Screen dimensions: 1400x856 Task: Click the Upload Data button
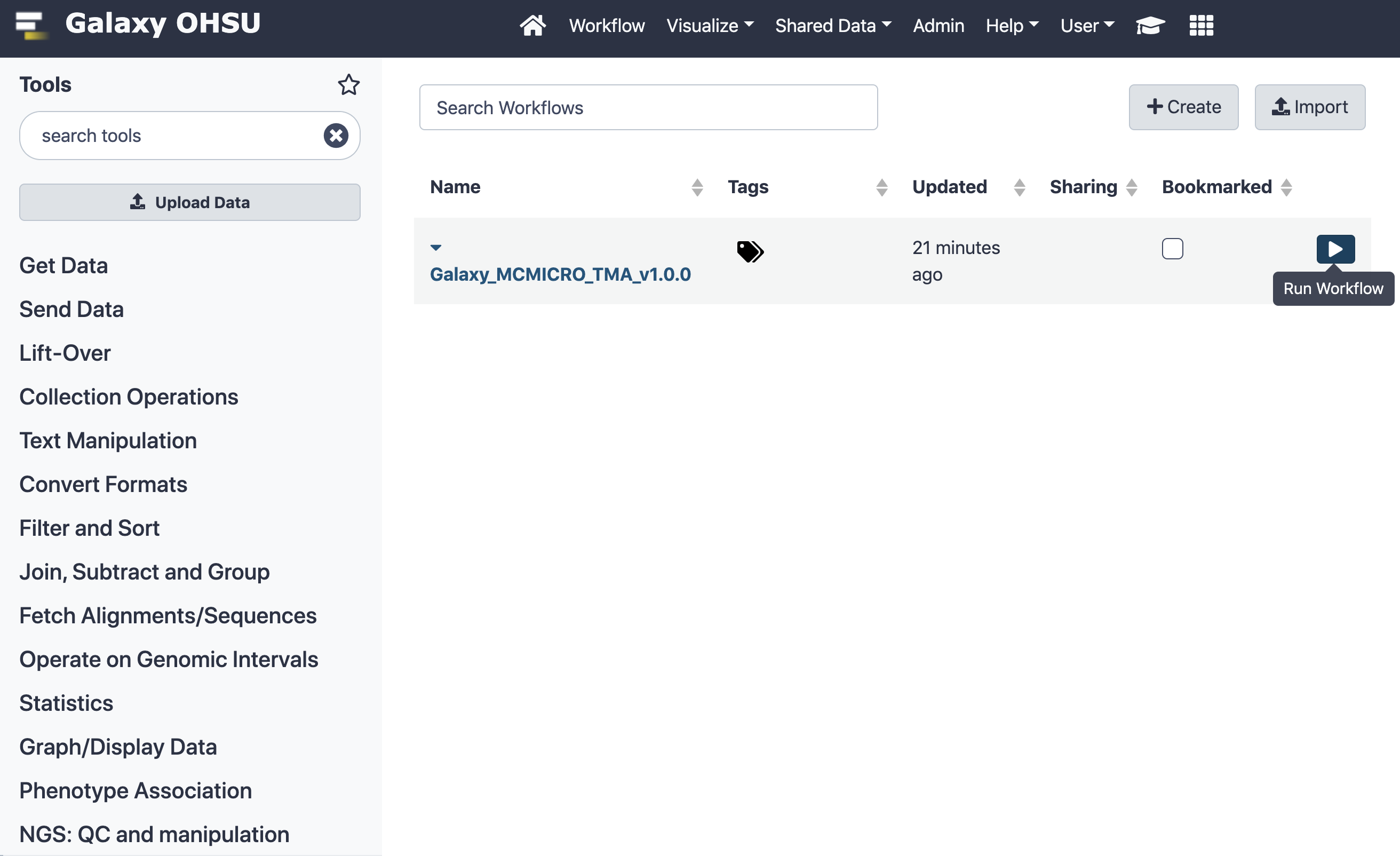coord(190,202)
